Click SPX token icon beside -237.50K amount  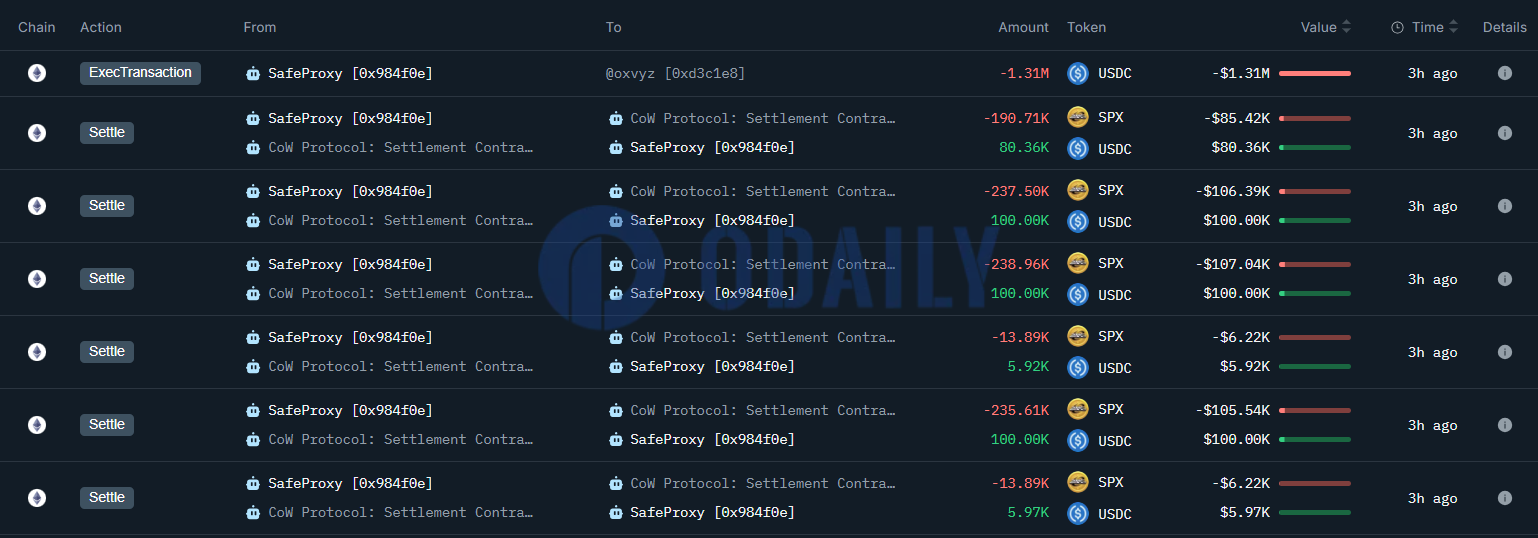(x=1078, y=190)
